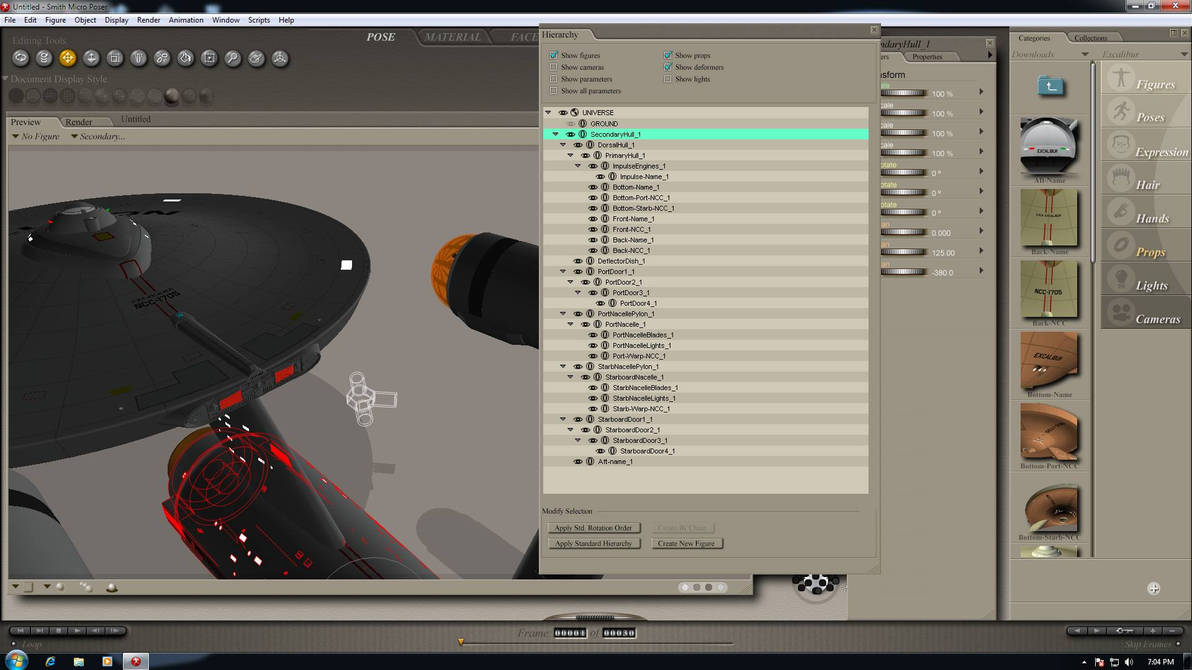The image size is (1192, 670).
Task: Collapse the StarbNacellePylon_1 node
Action: (563, 367)
